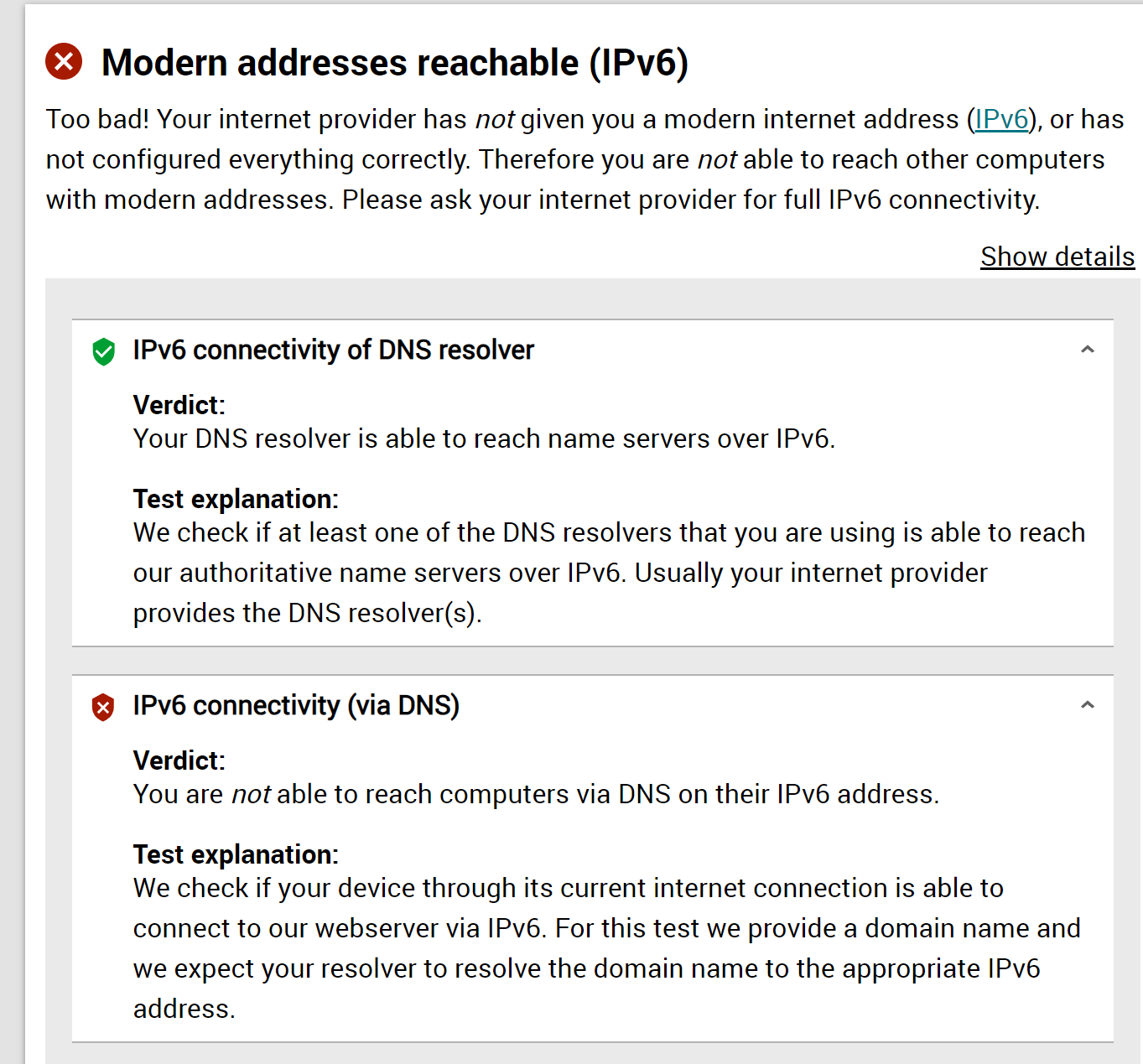Click the "Modern addresses reachable (IPv6)" heading

point(394,63)
